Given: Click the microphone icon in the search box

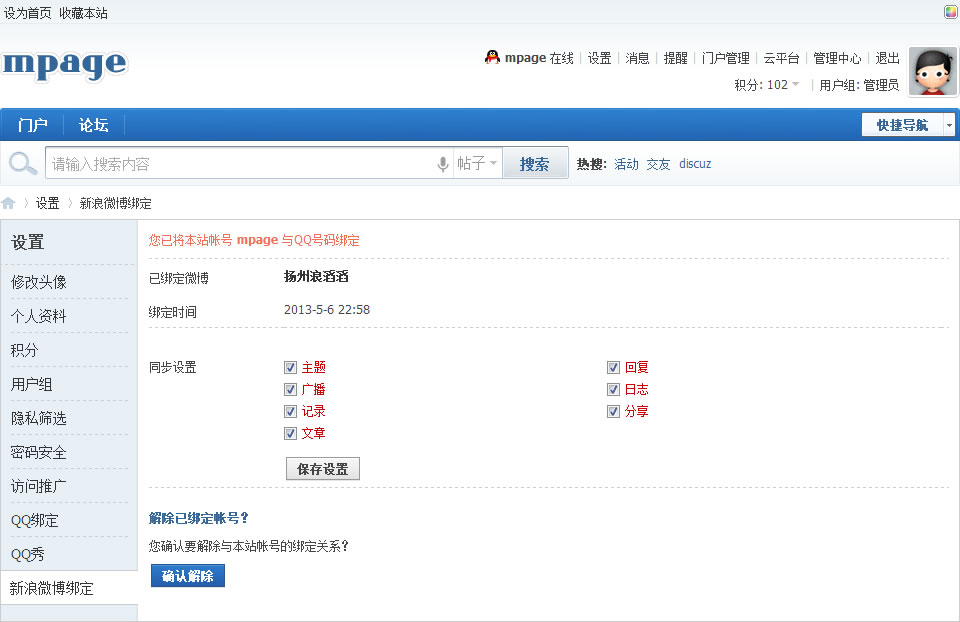Looking at the screenshot, I should coord(442,163).
